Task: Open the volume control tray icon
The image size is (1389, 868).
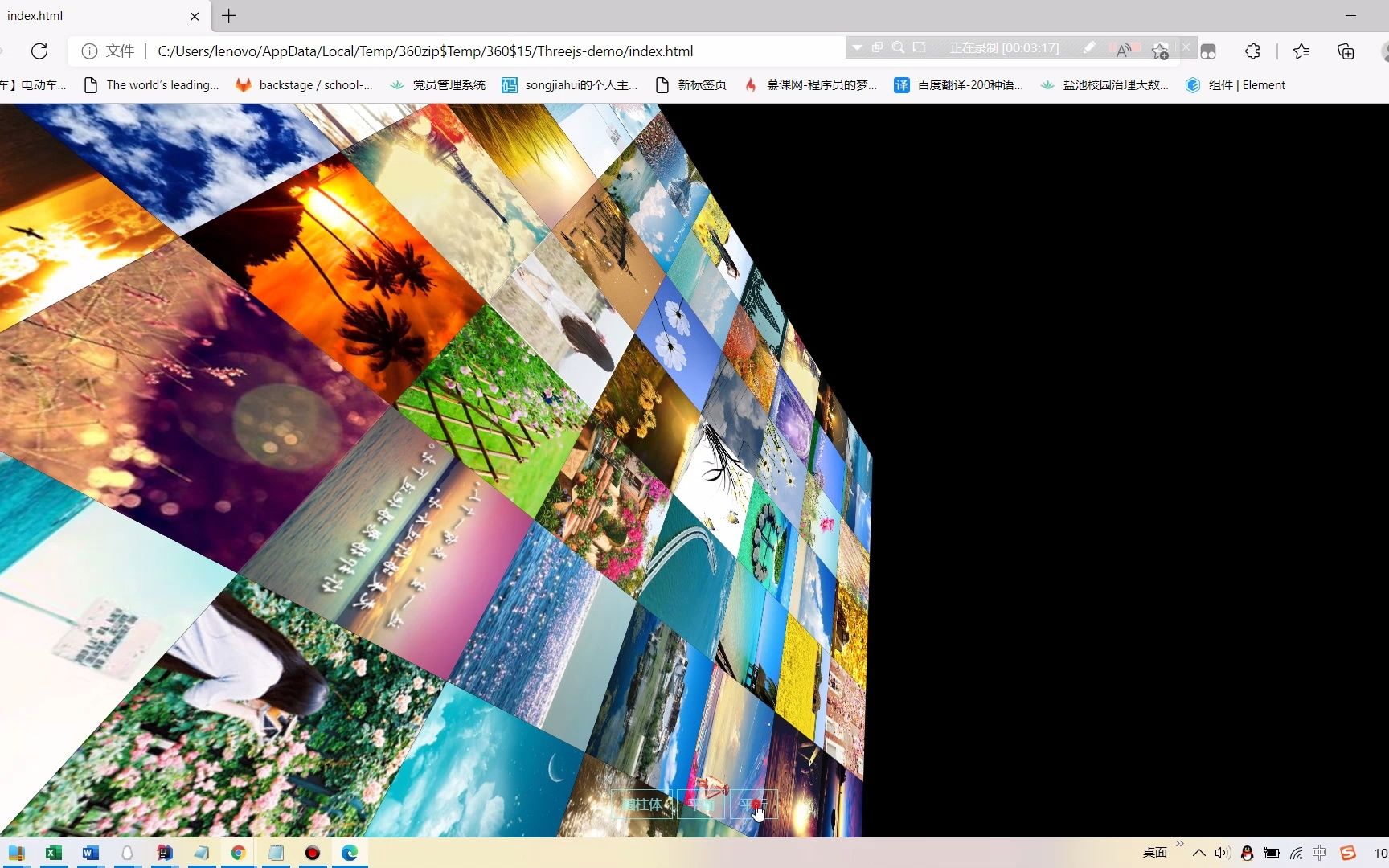Action: pos(1223,853)
